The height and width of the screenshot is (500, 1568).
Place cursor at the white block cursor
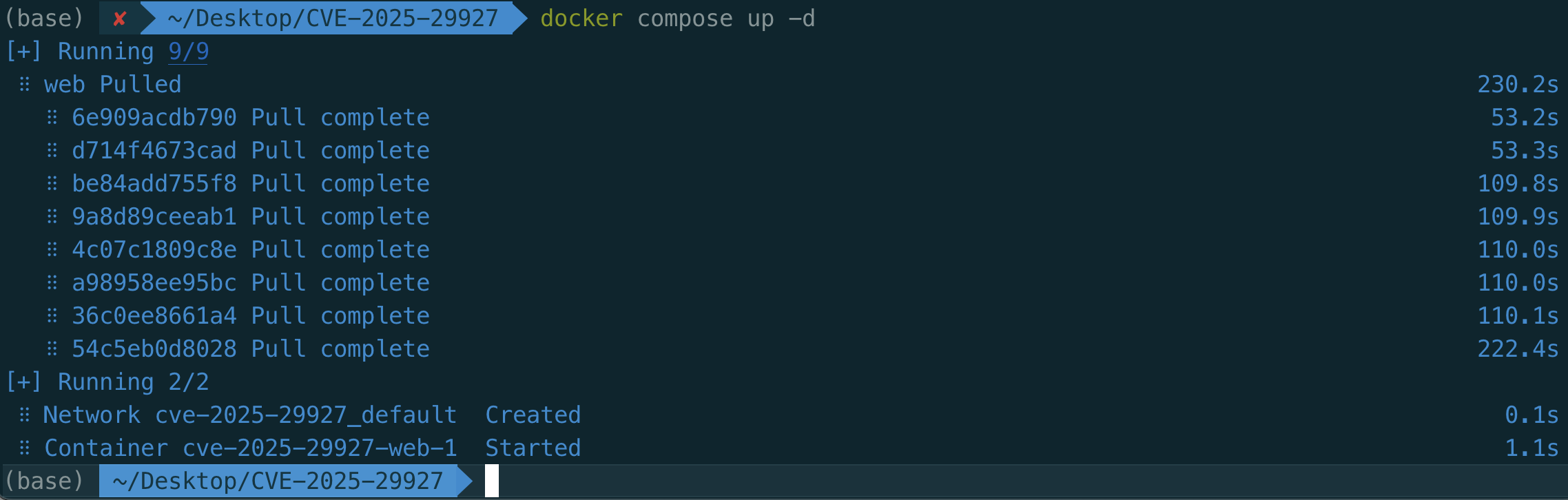pyautogui.click(x=492, y=481)
